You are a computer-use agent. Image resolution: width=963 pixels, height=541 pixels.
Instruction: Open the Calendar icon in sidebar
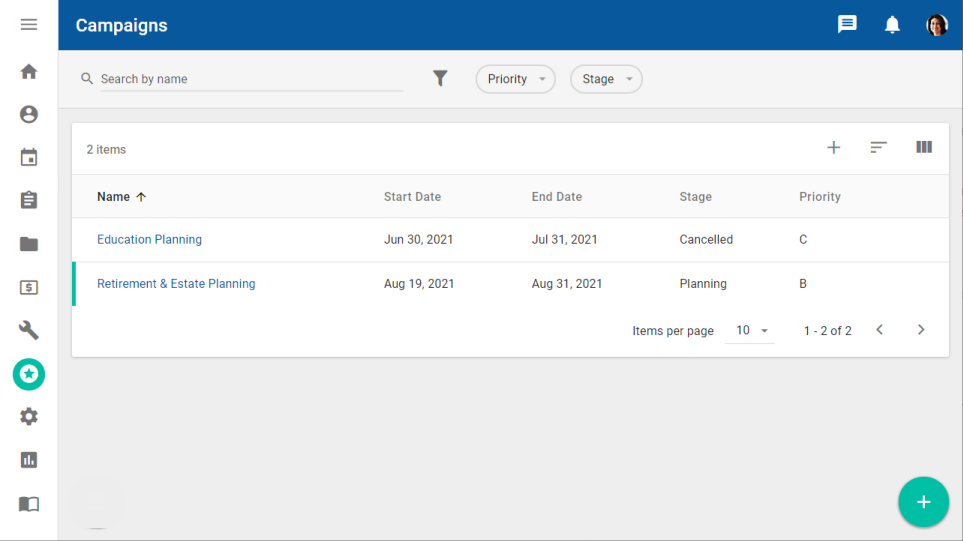[29, 158]
